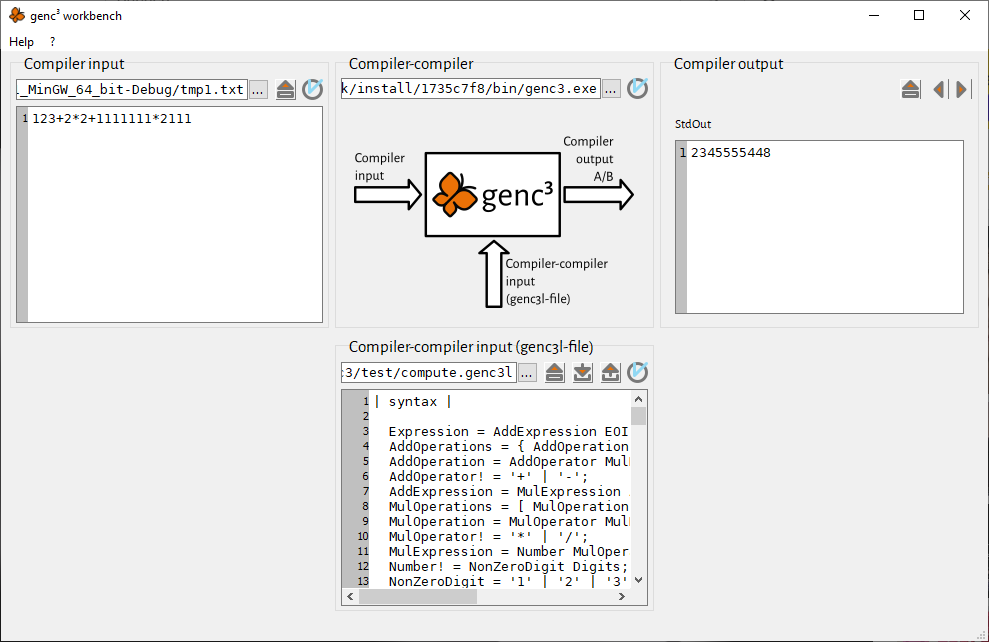Open the '?' menu
Viewport: 989px width, 642px height.
(52, 42)
